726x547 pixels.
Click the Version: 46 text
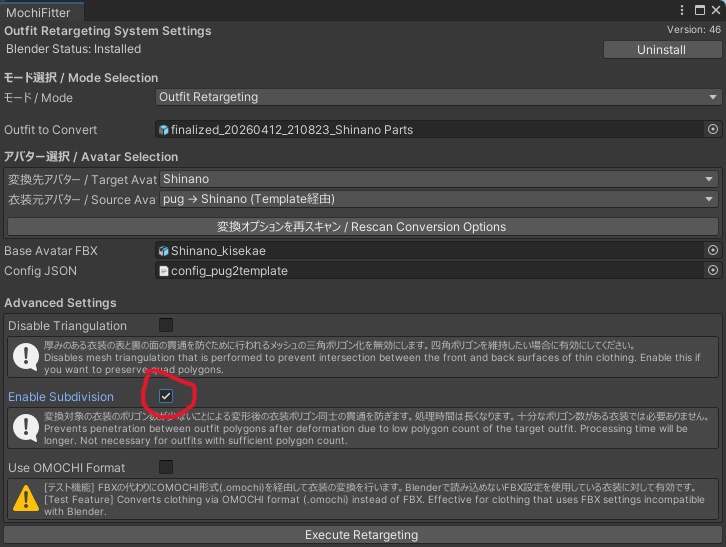pos(694,30)
